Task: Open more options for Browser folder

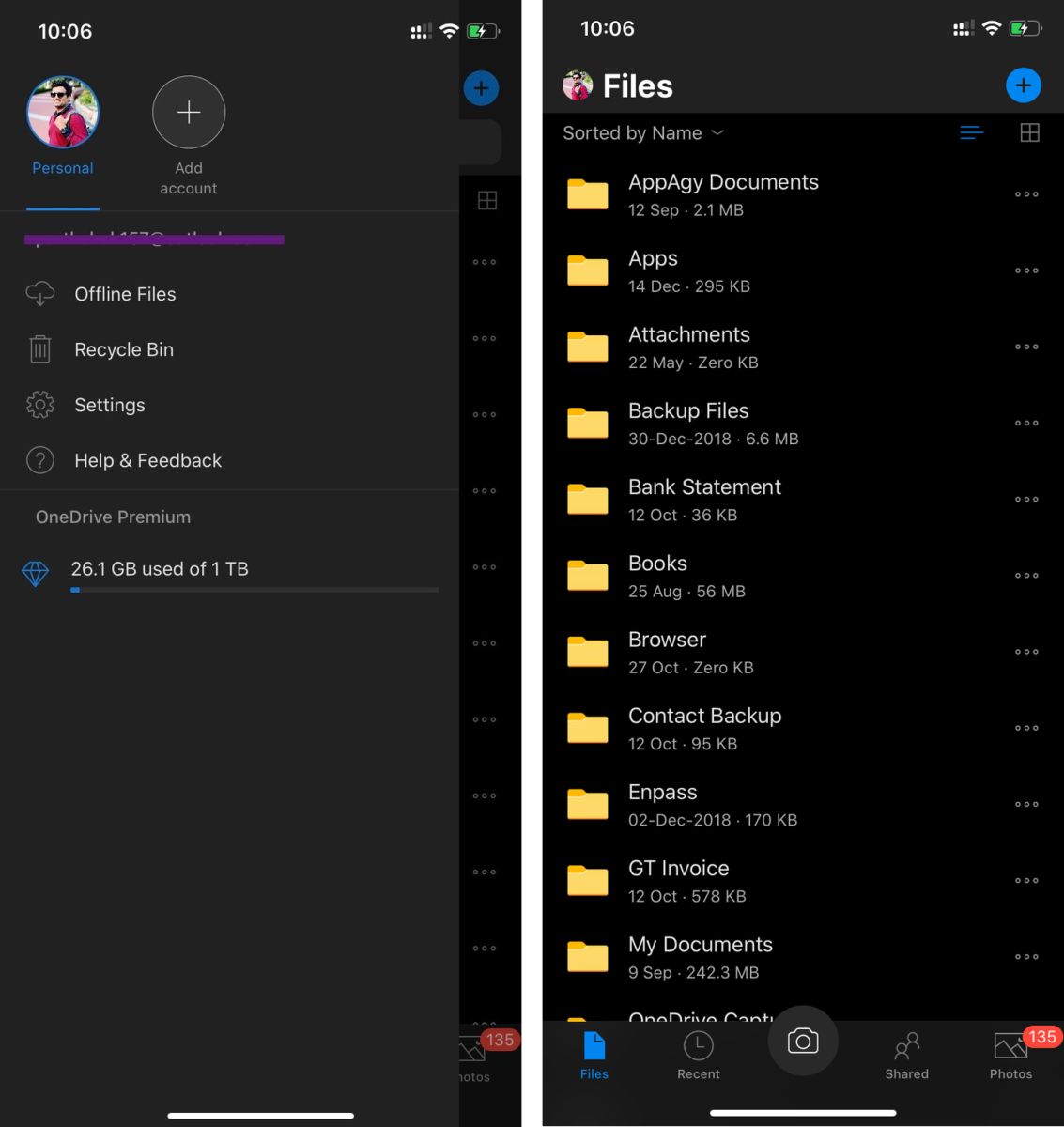Action: tap(1026, 652)
